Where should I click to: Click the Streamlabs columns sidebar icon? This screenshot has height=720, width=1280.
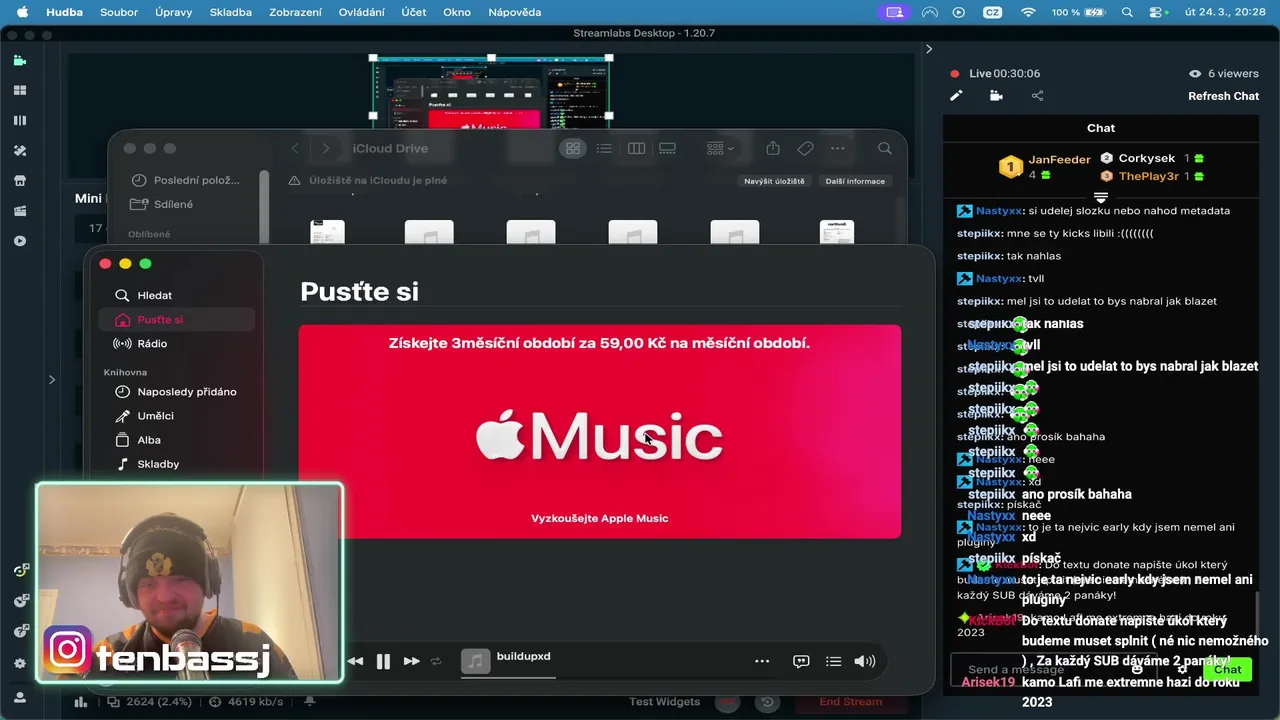point(19,120)
